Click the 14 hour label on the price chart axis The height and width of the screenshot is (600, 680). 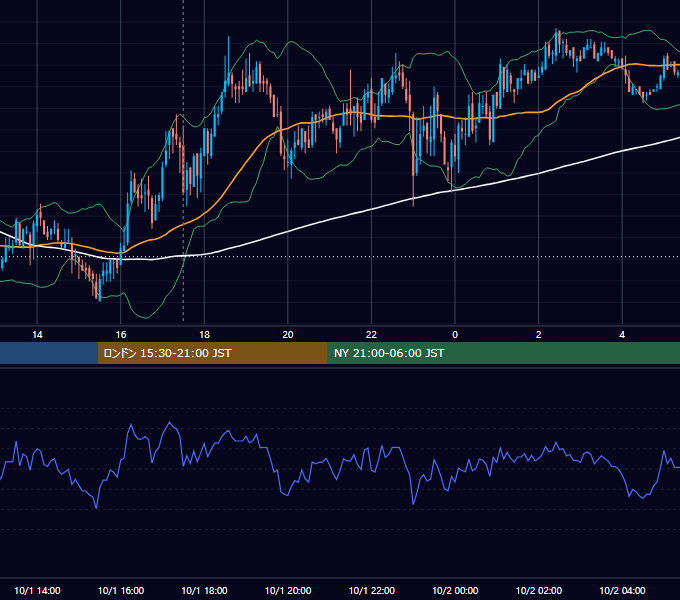point(37,335)
